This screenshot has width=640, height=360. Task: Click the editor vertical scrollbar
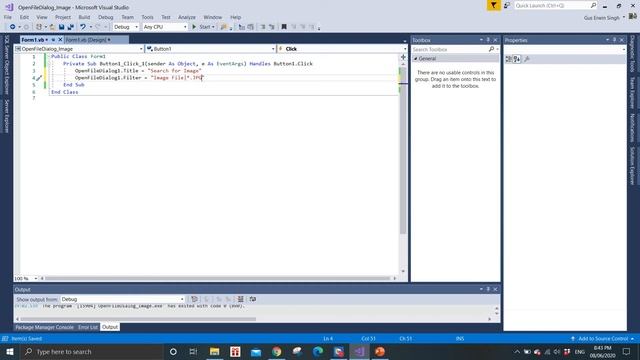point(403,167)
